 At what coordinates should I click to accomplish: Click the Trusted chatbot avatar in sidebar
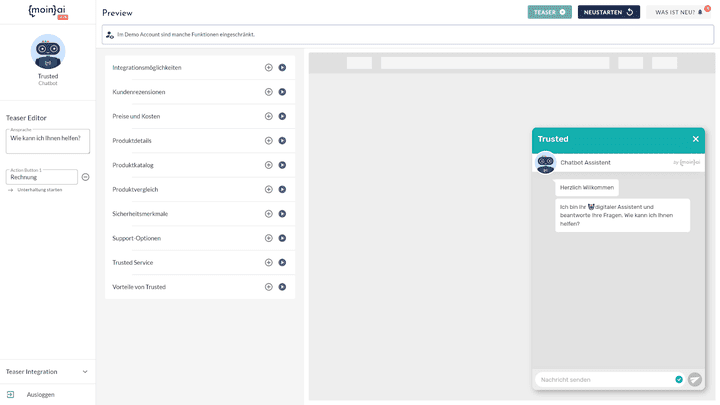tap(48, 51)
